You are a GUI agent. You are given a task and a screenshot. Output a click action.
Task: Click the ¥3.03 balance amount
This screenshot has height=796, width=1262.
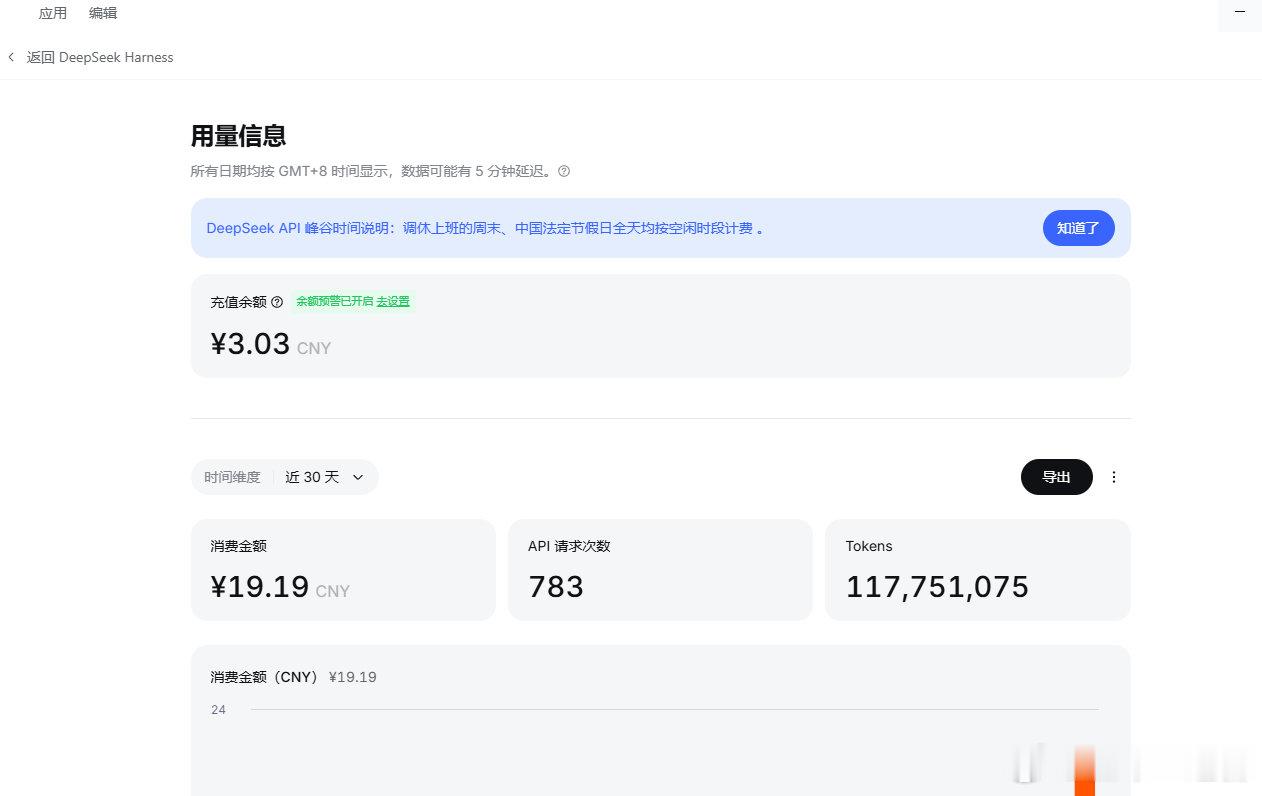(x=250, y=344)
